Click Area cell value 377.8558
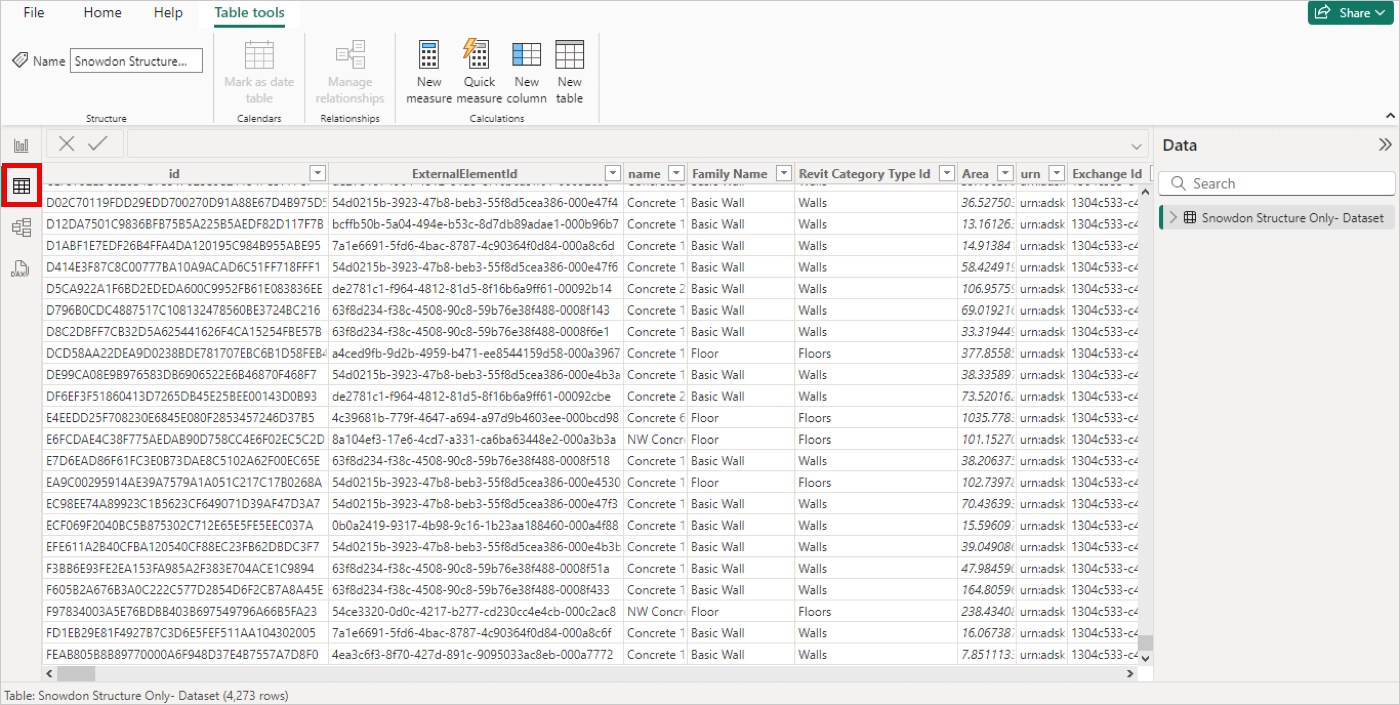The image size is (1400, 705). pyautogui.click(x=987, y=353)
